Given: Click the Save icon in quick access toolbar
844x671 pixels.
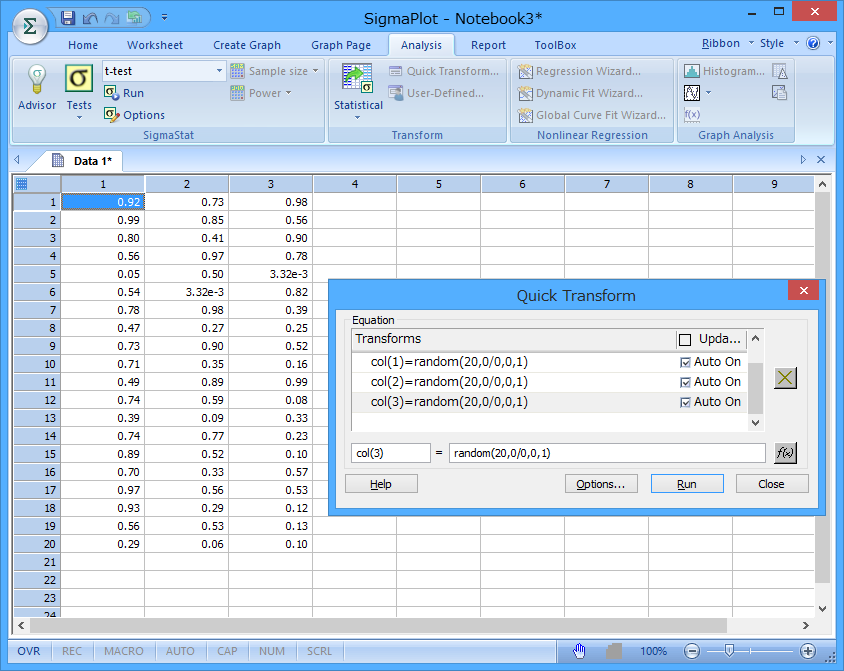Looking at the screenshot, I should tap(68, 18).
